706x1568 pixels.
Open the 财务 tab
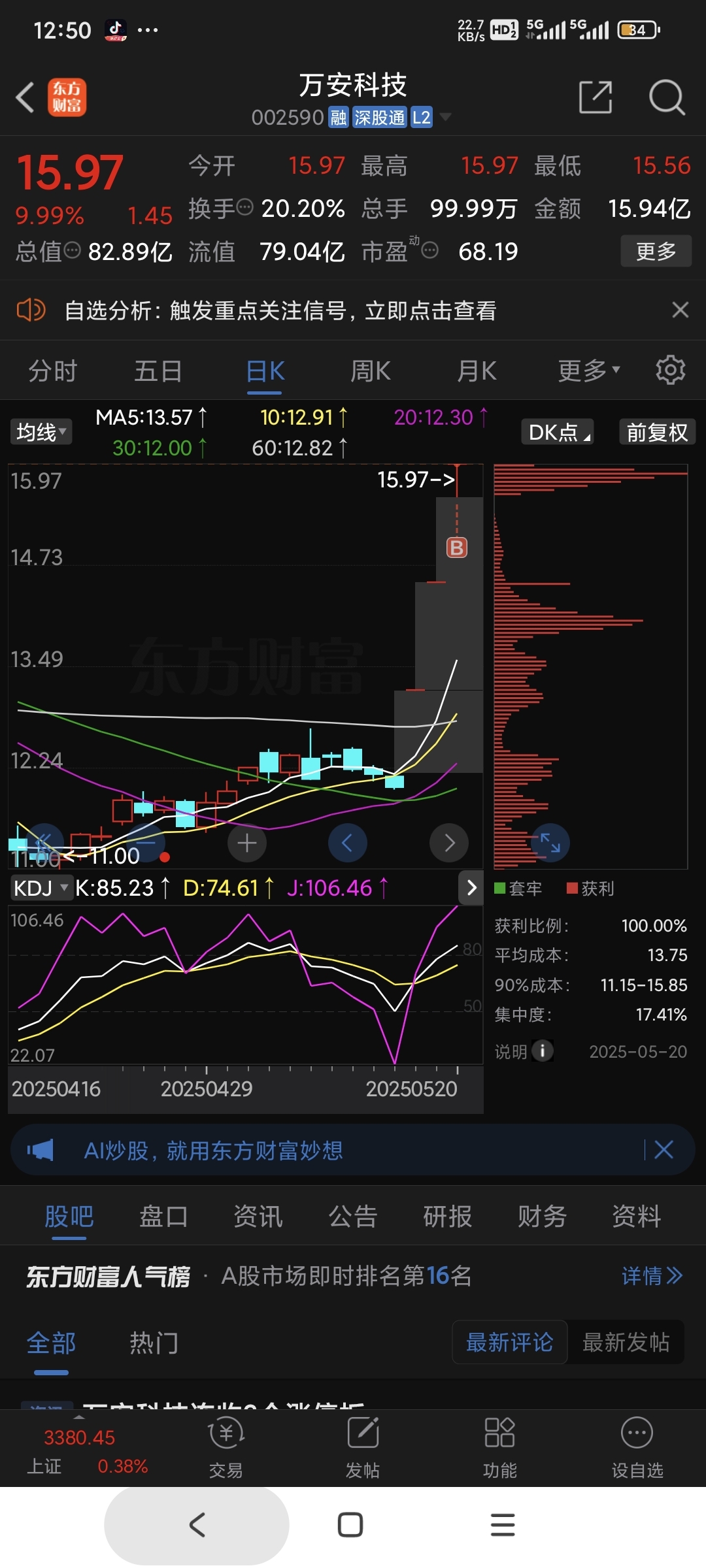tap(542, 1217)
